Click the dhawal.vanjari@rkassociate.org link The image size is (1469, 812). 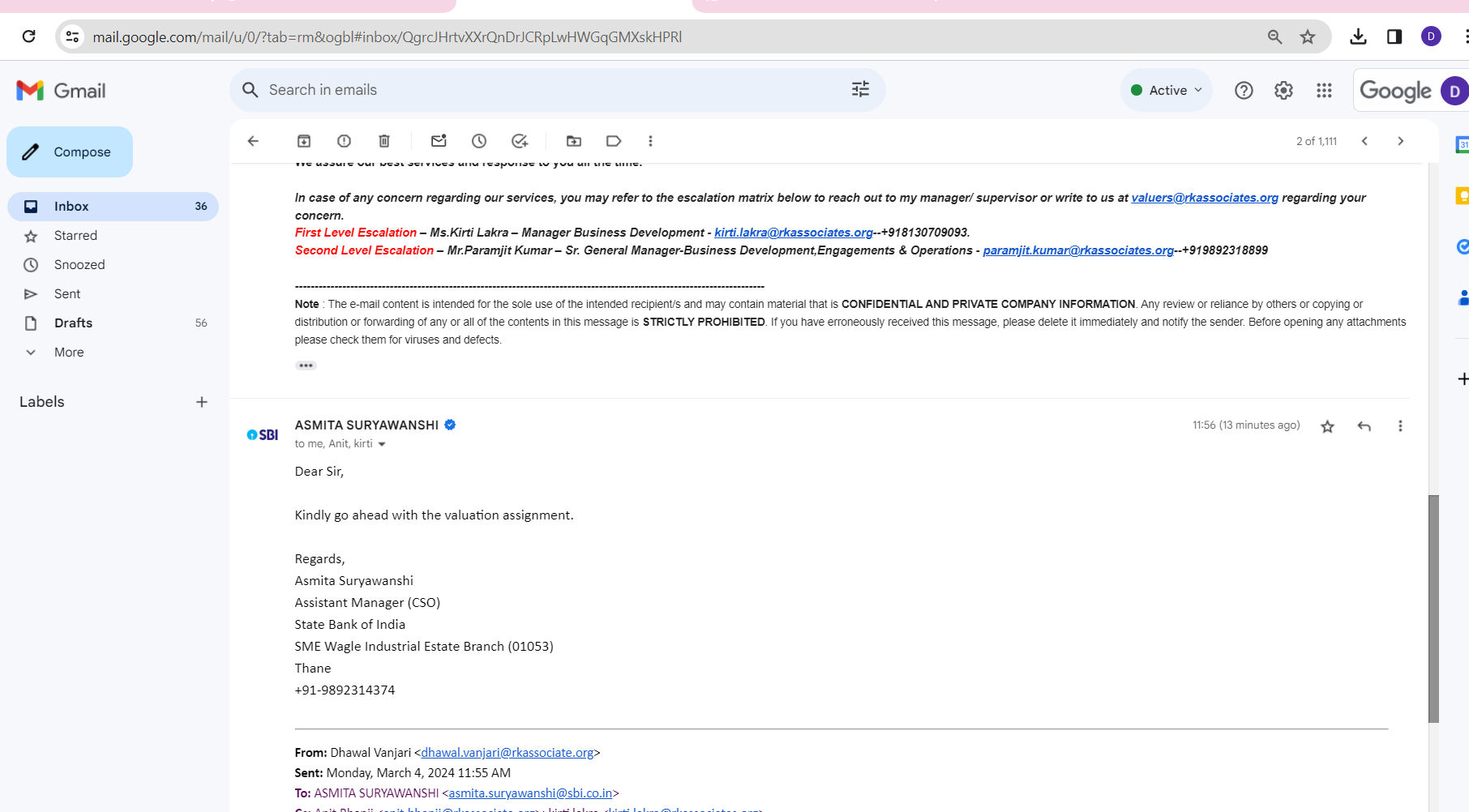click(x=508, y=753)
